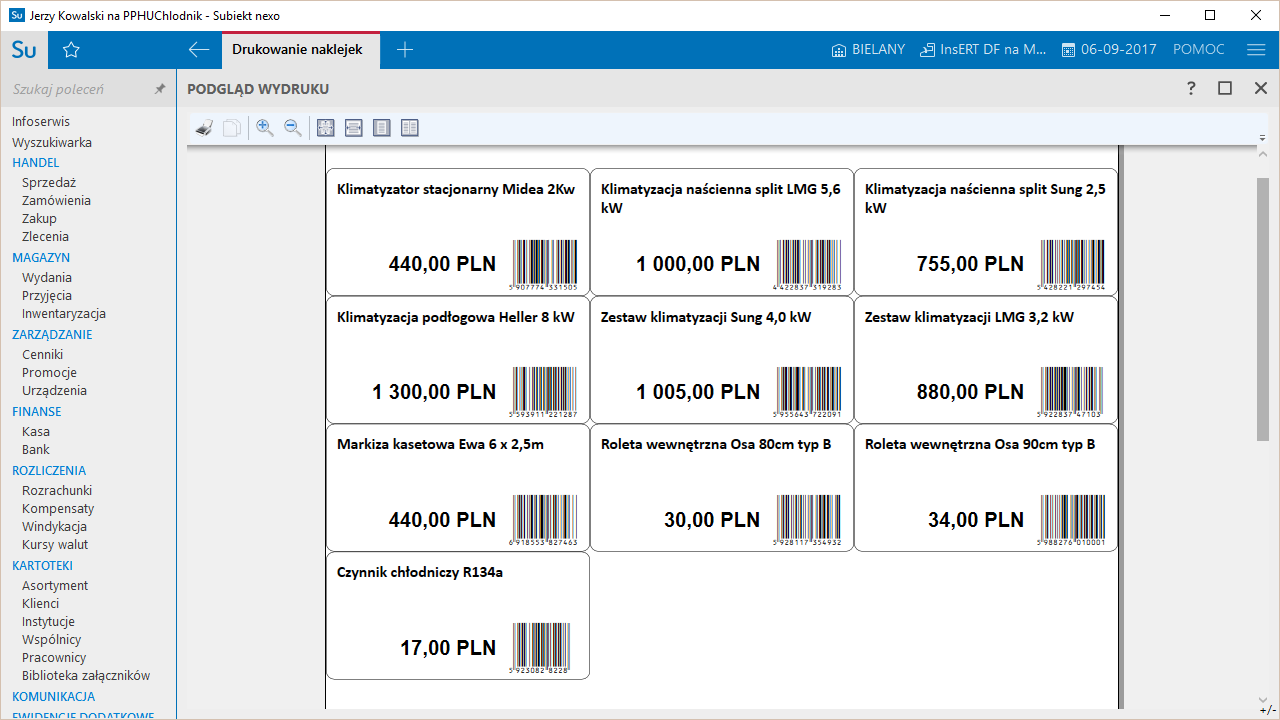Open Zlecenia module

(x=45, y=237)
